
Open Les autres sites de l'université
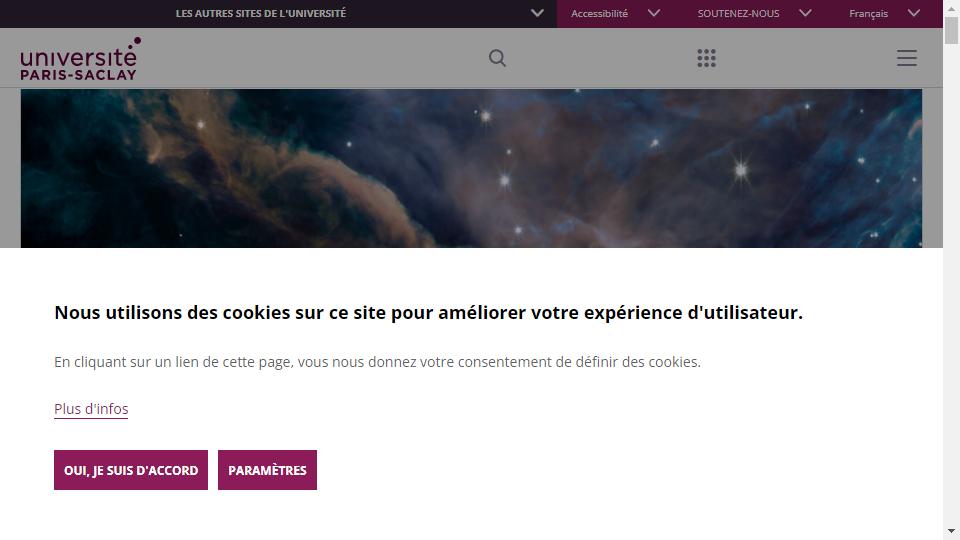pos(261,13)
